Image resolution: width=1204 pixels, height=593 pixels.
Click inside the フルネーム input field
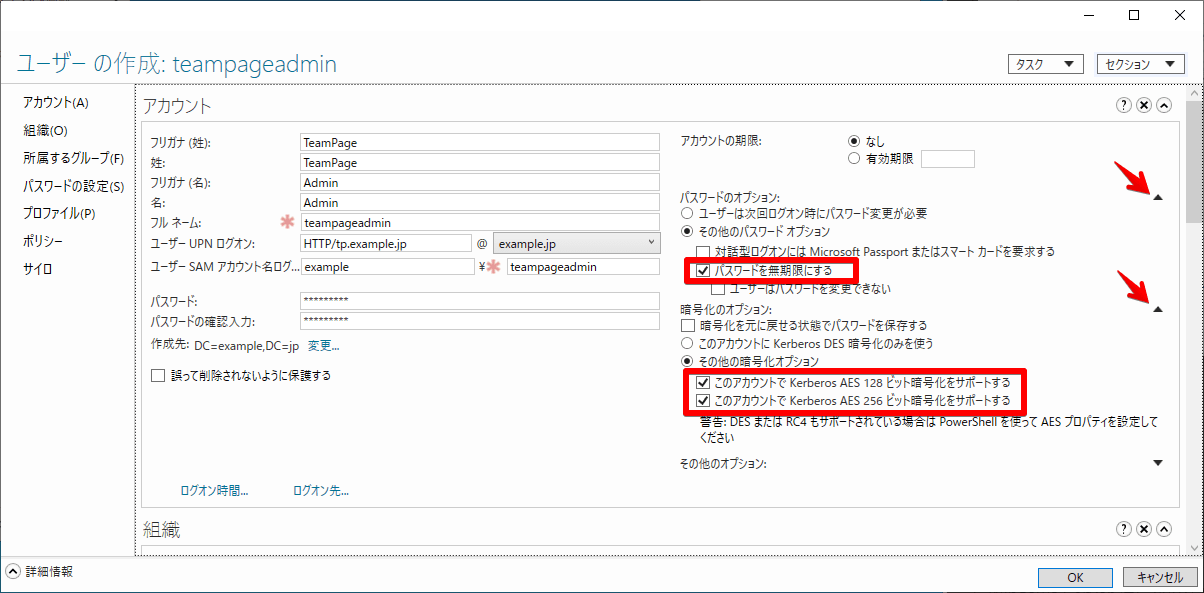tap(480, 222)
